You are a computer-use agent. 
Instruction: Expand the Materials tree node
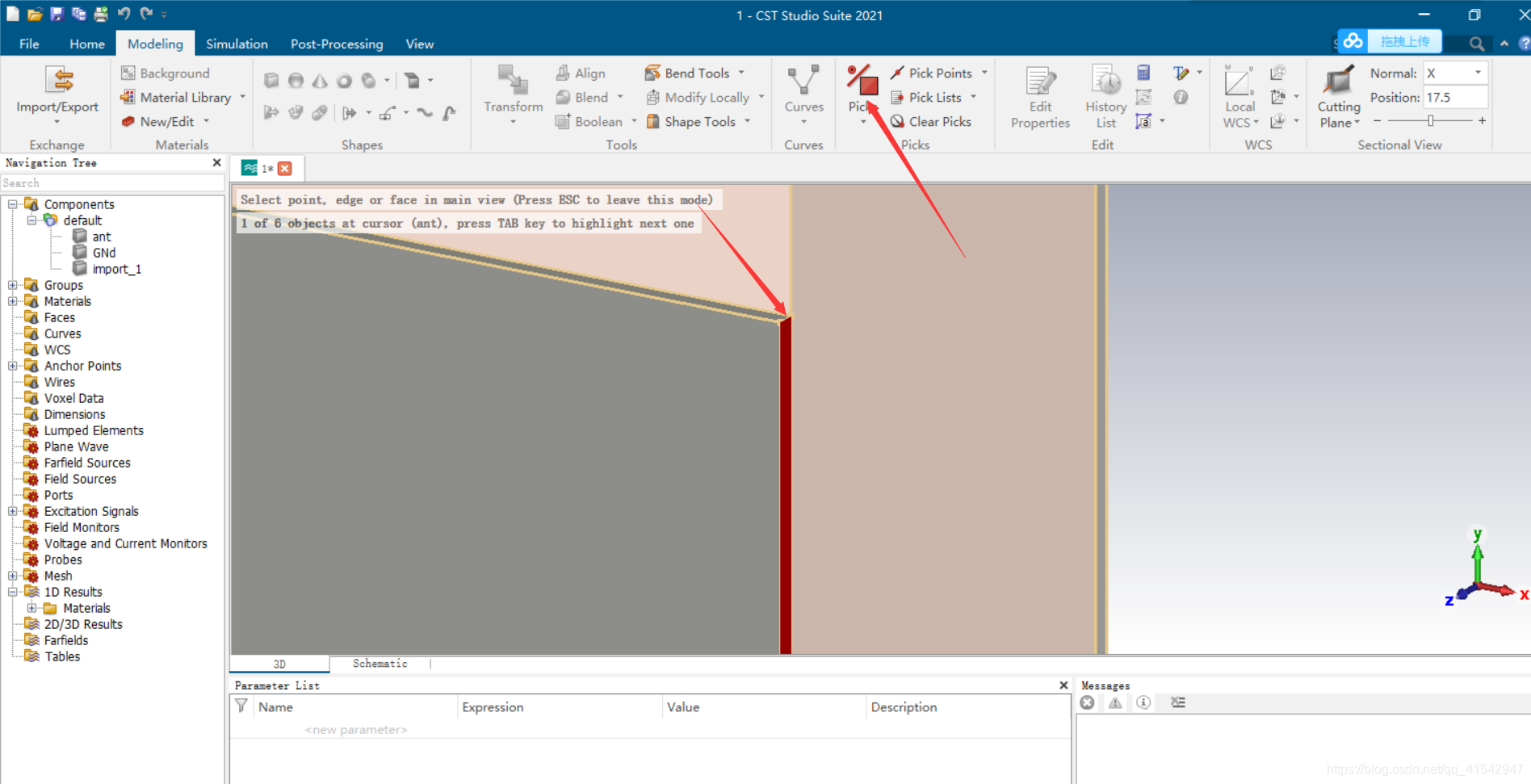point(13,301)
